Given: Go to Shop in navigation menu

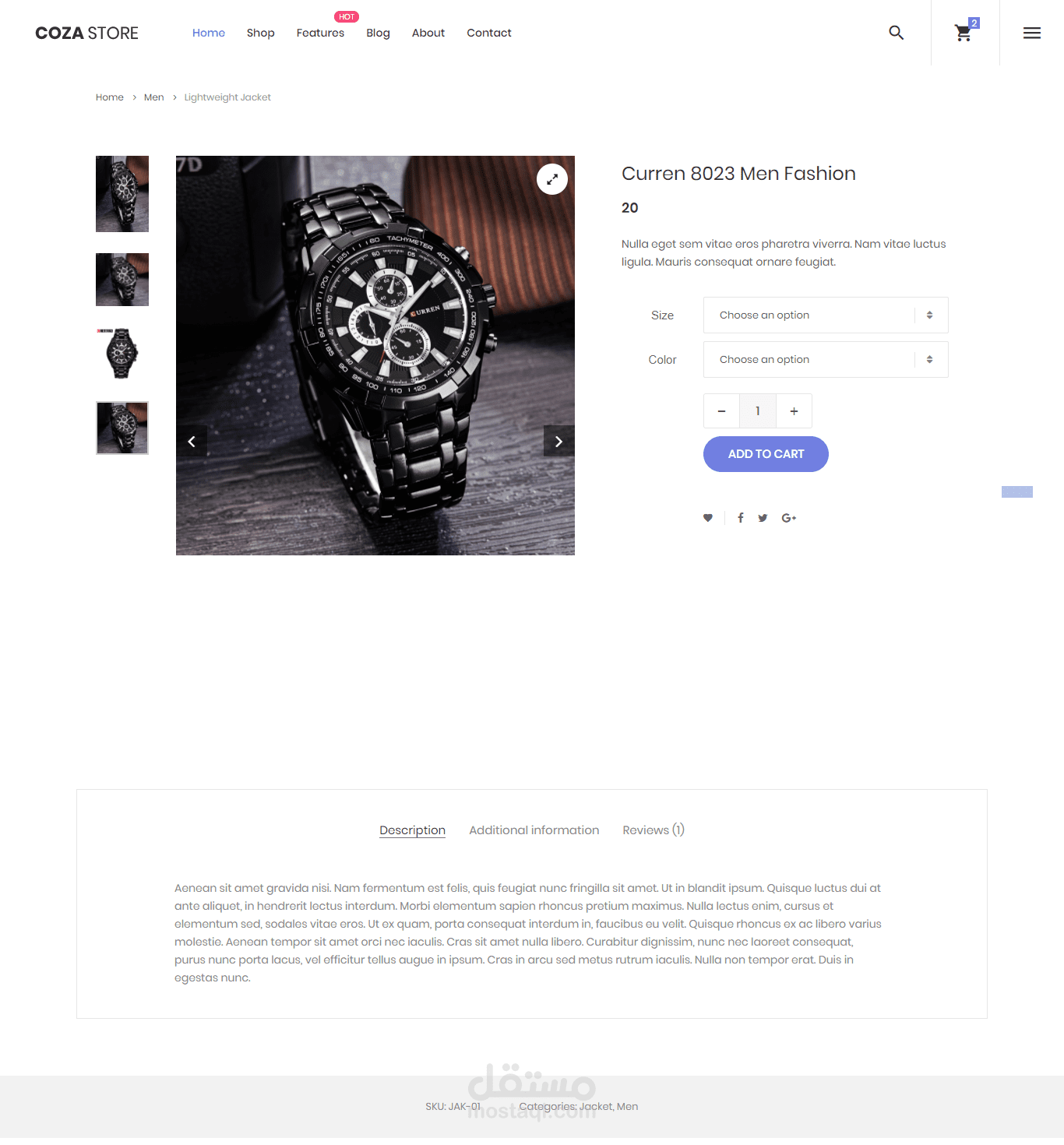Looking at the screenshot, I should 261,33.
